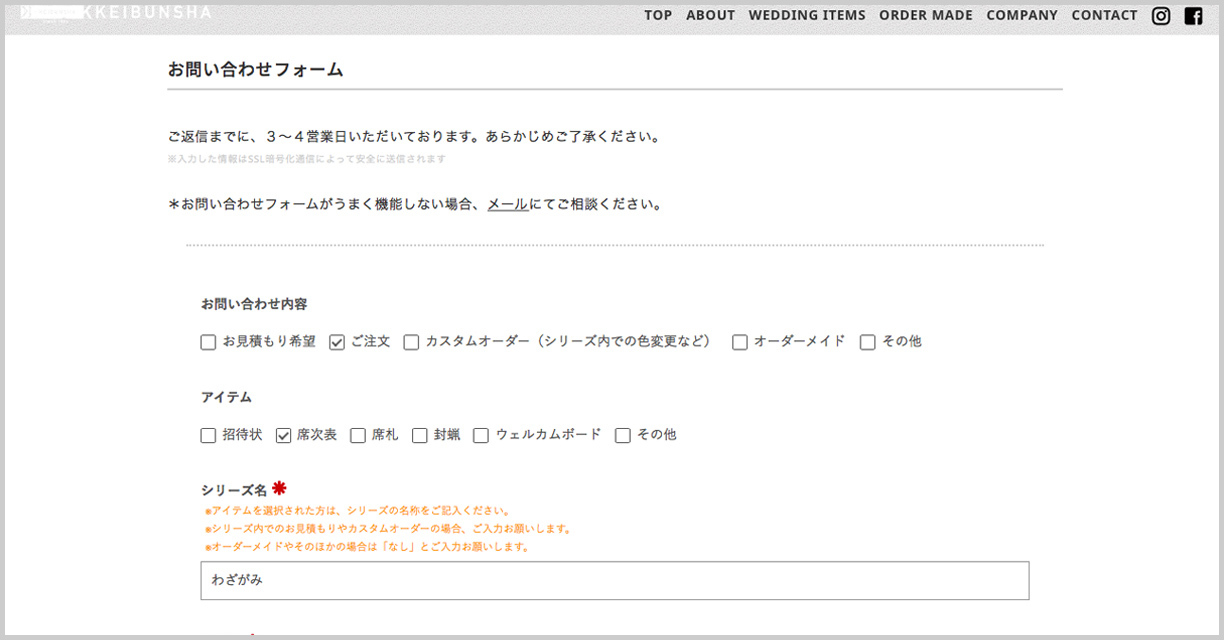Navigate to WEDDING ITEMS
Image resolution: width=1224 pixels, height=640 pixels.
pyautogui.click(x=807, y=16)
